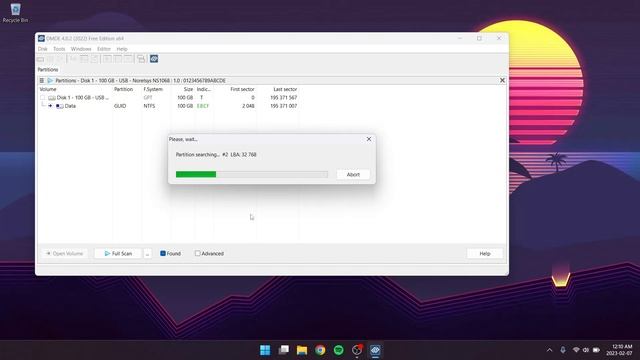Open the Windows Start menu
The height and width of the screenshot is (360, 640).
point(265,350)
